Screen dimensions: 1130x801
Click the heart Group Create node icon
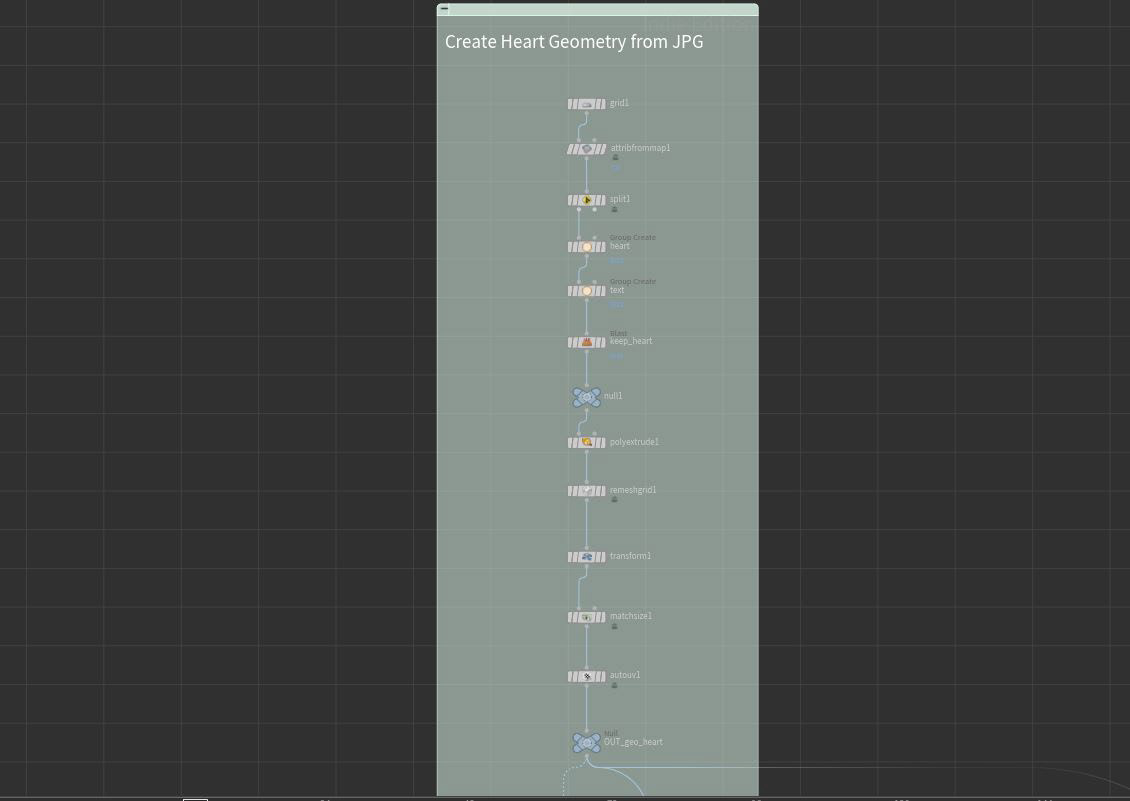[587, 246]
